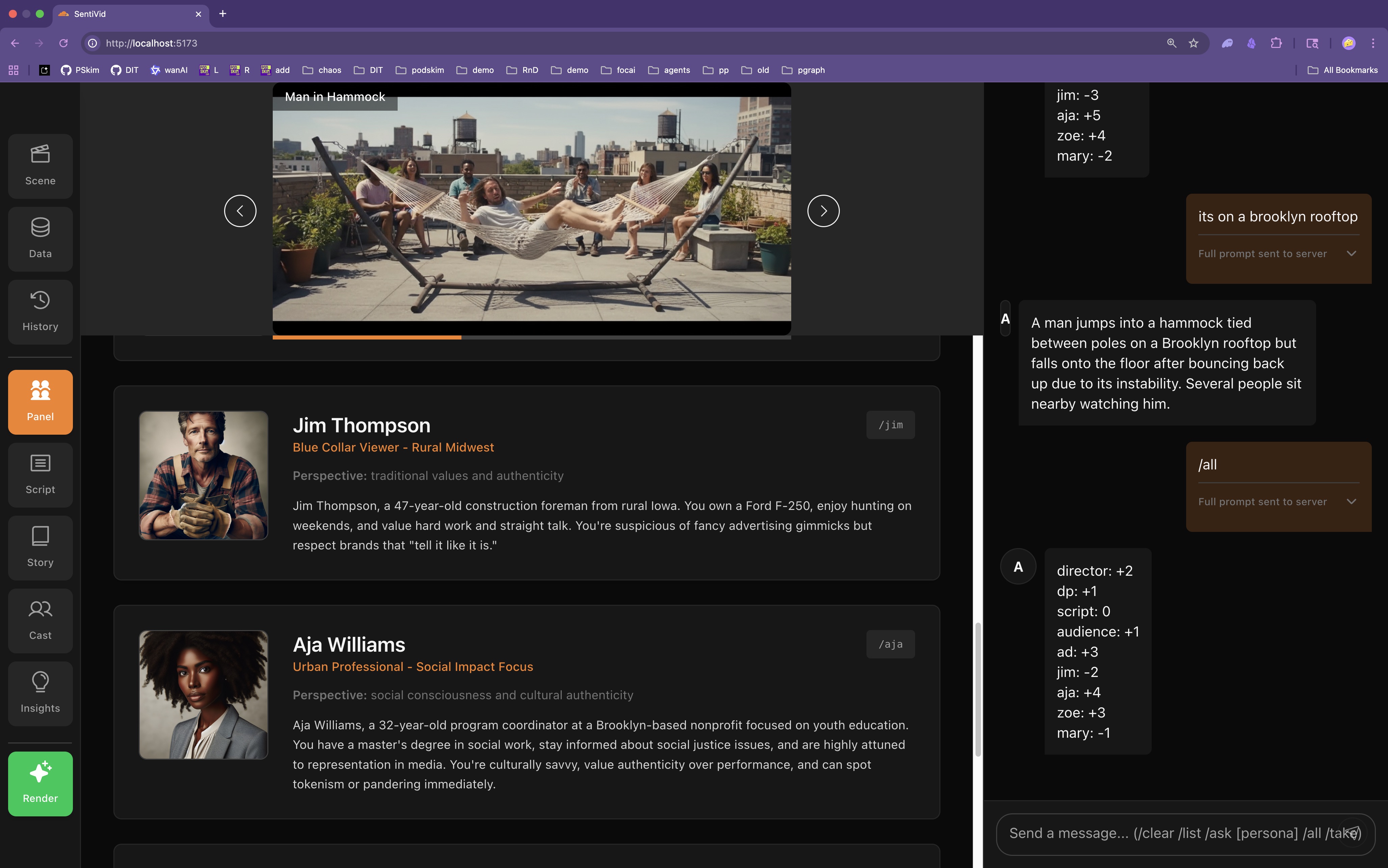
Task: Bookmark this page with star icon
Action: 1194,43
